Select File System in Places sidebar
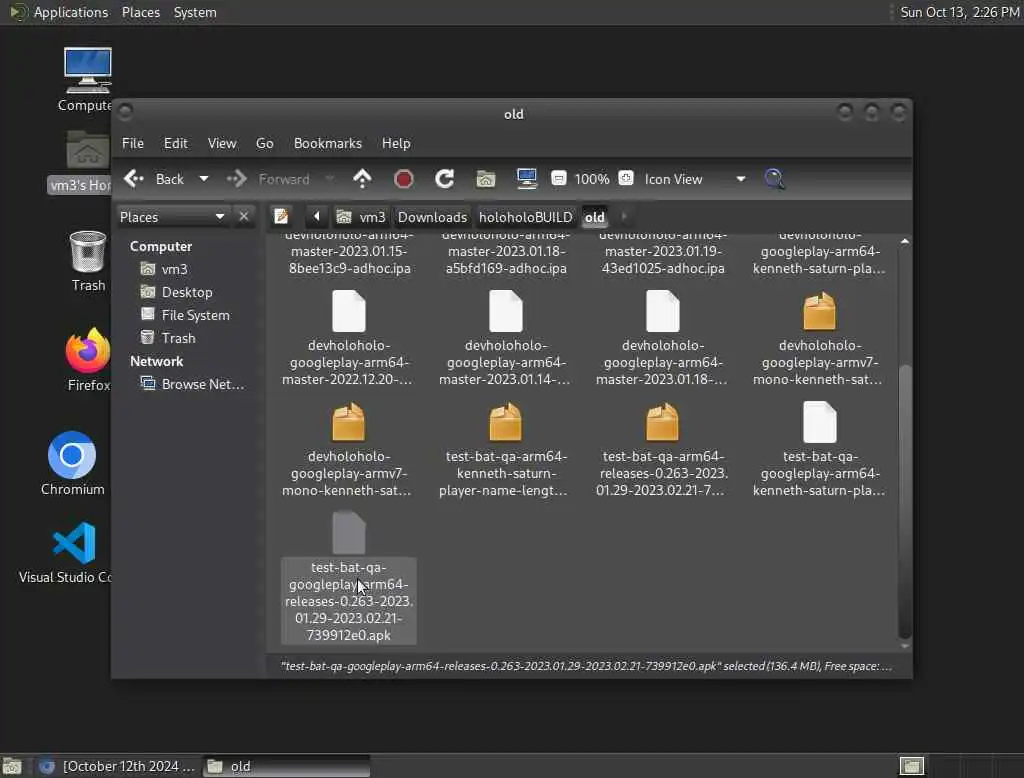The width and height of the screenshot is (1024, 778). 185,315
